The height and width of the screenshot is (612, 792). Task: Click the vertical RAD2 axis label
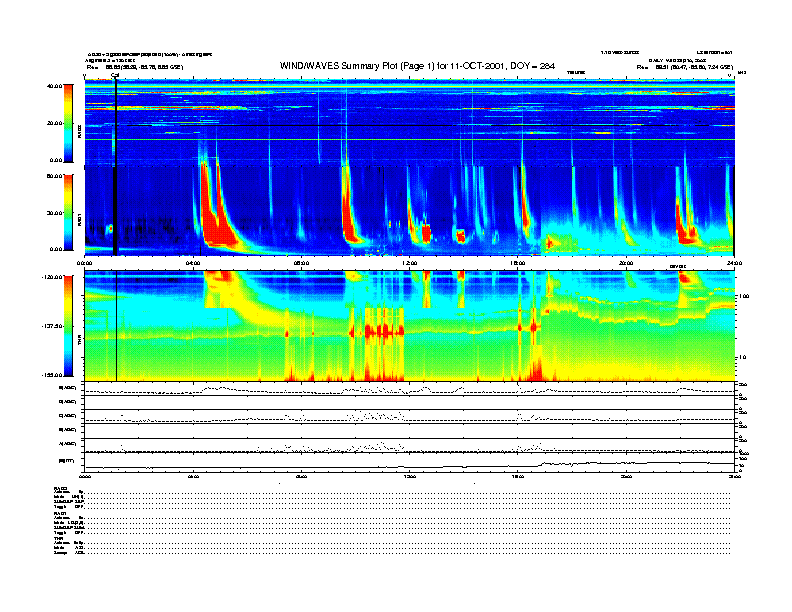click(x=79, y=132)
